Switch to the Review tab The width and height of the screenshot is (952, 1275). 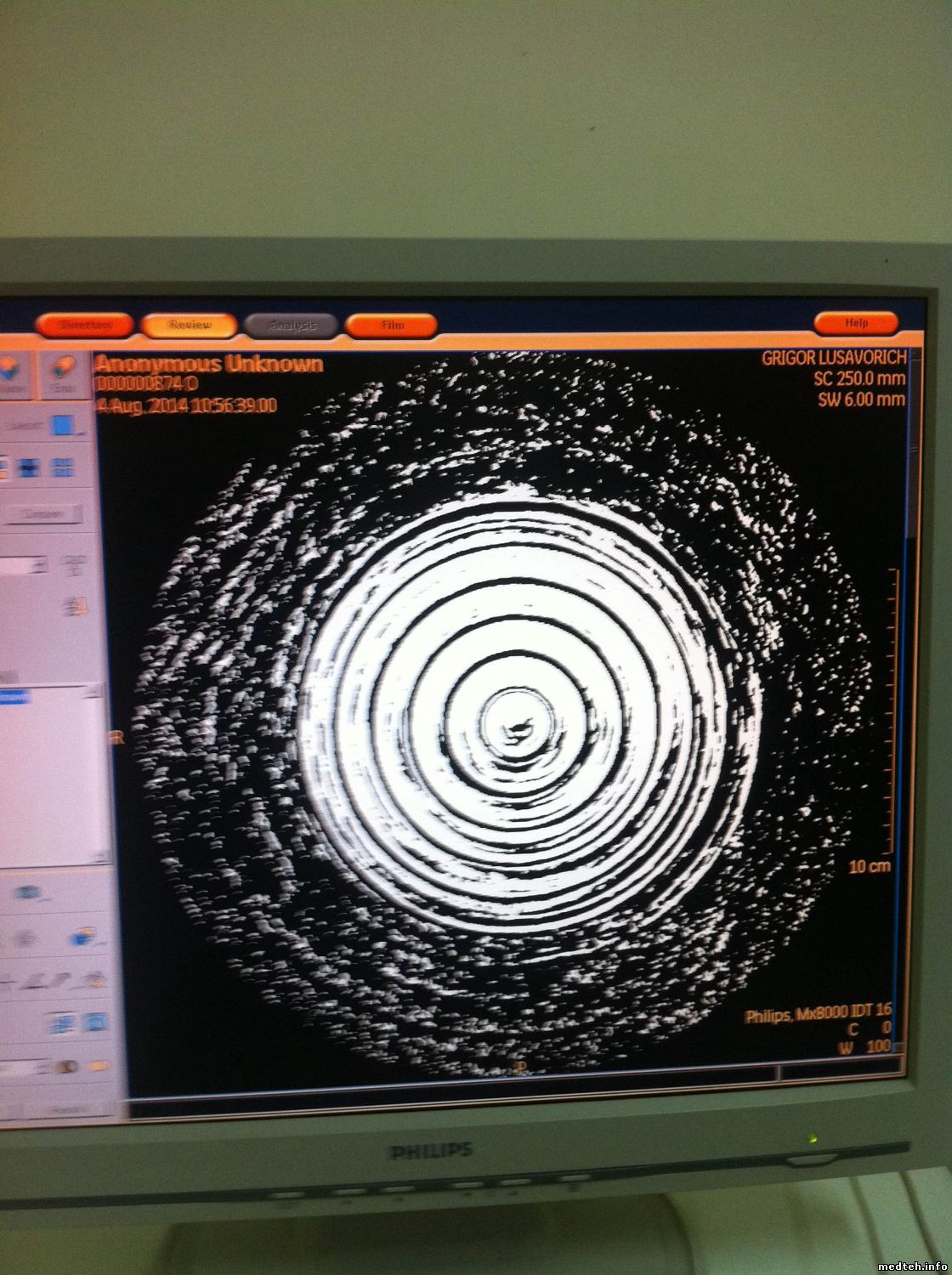(x=190, y=325)
